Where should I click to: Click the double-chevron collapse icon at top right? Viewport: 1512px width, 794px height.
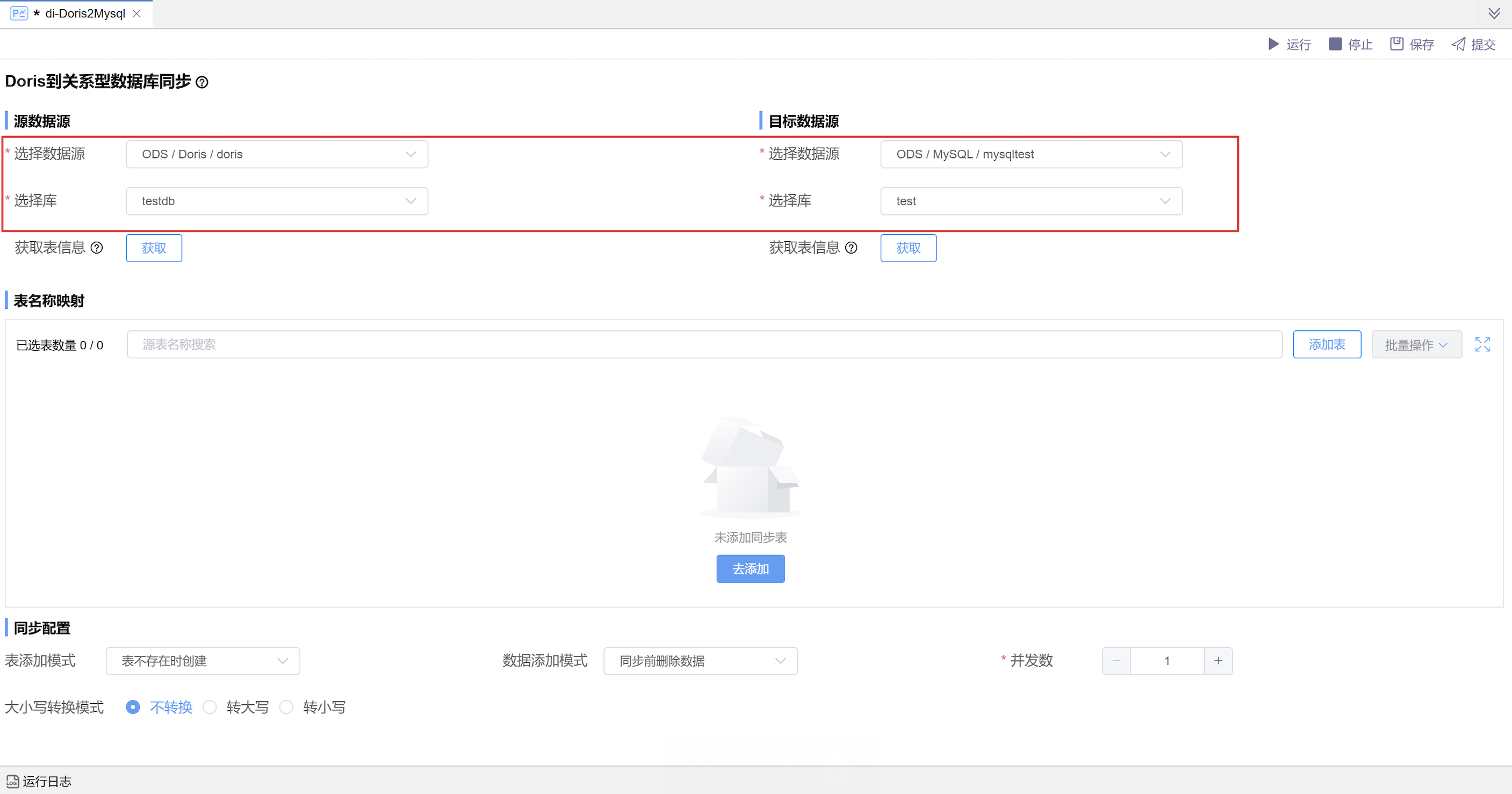click(x=1494, y=13)
